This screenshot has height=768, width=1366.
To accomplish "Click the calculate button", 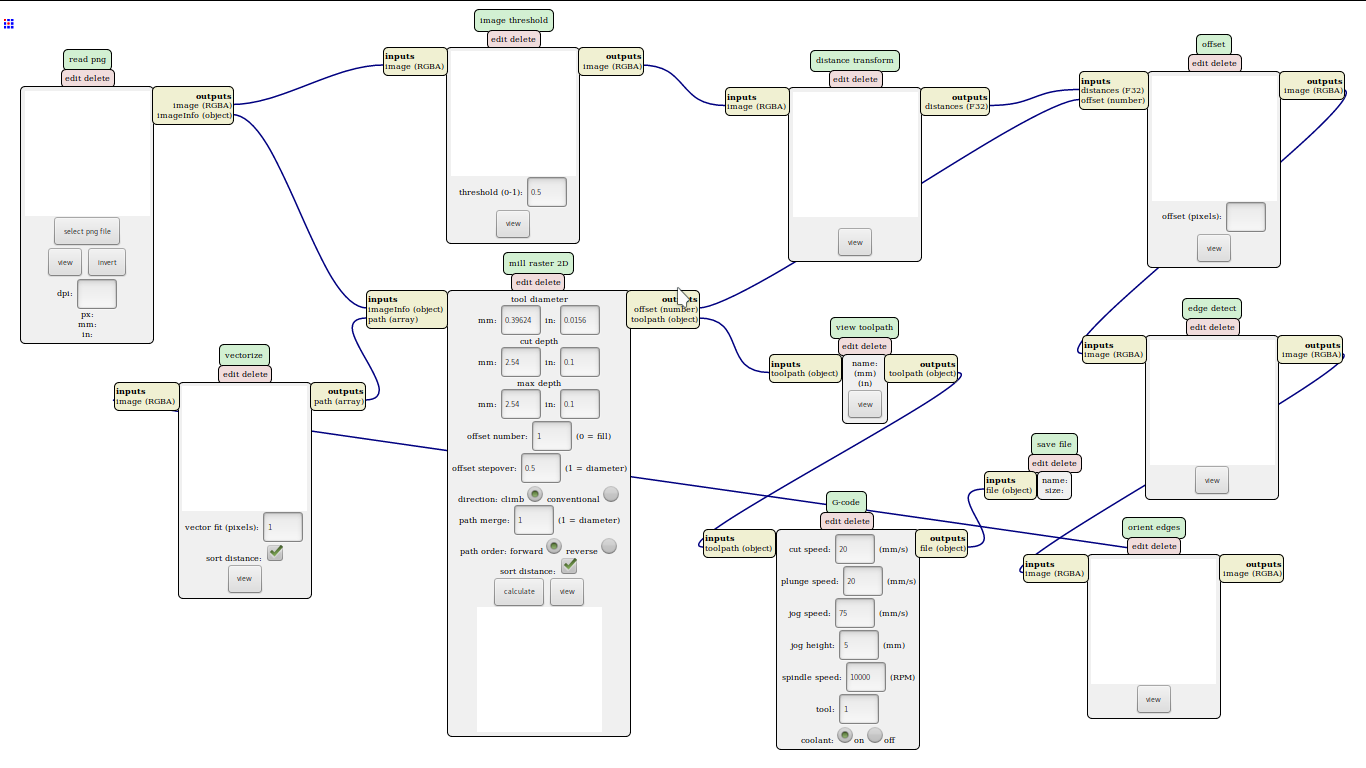I will coord(519,592).
